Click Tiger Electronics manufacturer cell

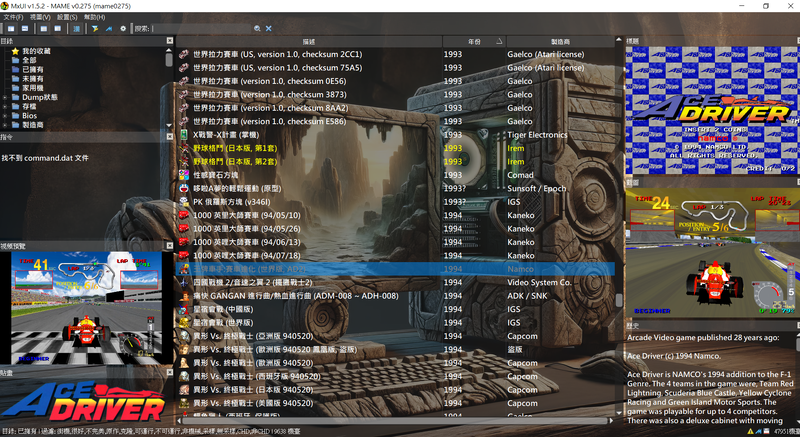[x=537, y=135]
